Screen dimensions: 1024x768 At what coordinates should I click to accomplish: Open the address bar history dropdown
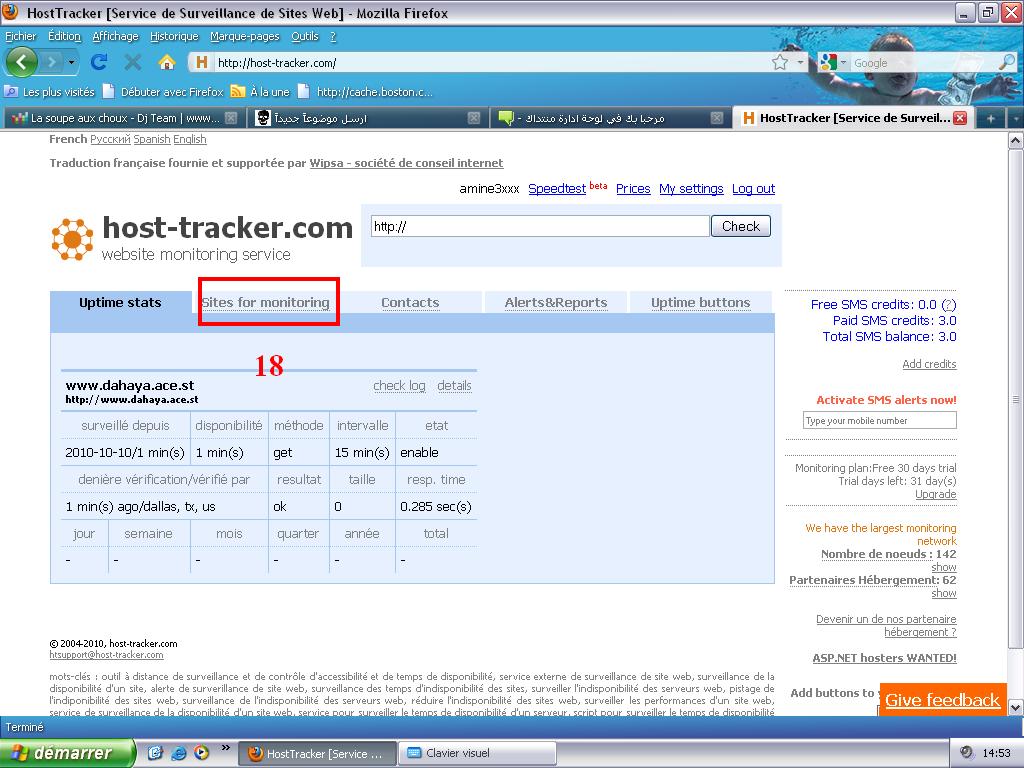pyautogui.click(x=800, y=63)
